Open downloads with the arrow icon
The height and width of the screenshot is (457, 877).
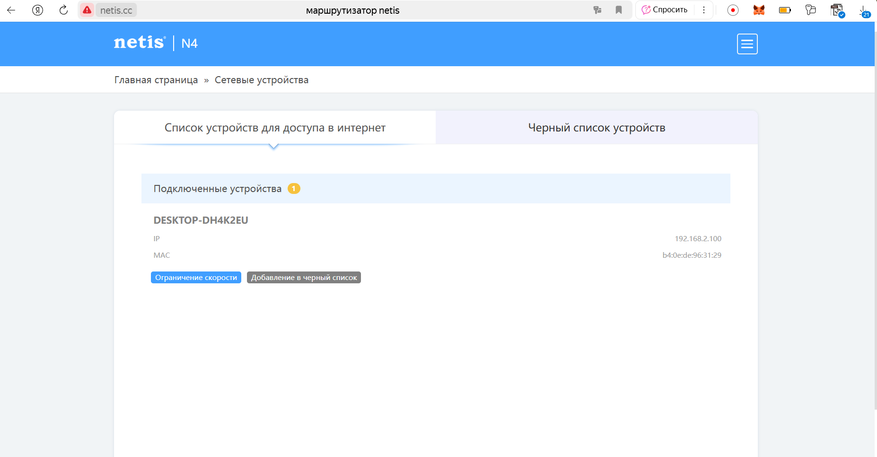[865, 11]
